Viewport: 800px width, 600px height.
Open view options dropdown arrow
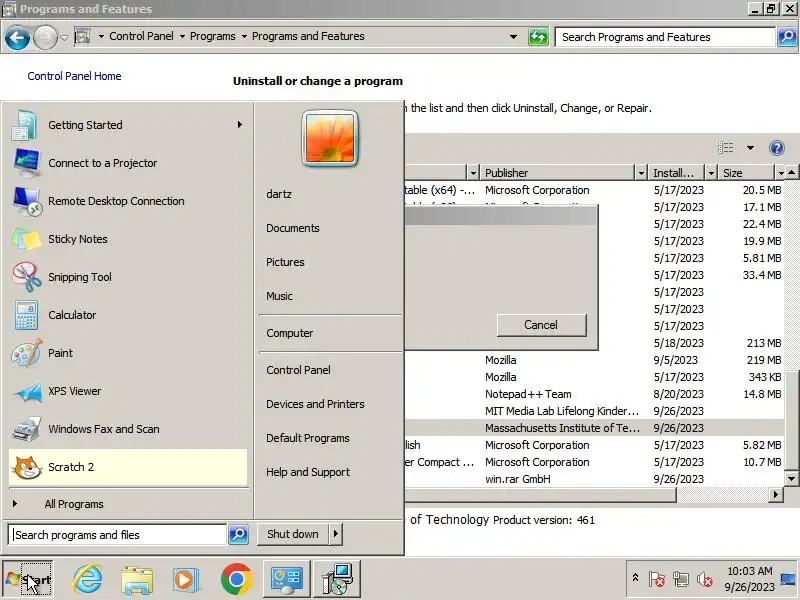click(x=750, y=148)
